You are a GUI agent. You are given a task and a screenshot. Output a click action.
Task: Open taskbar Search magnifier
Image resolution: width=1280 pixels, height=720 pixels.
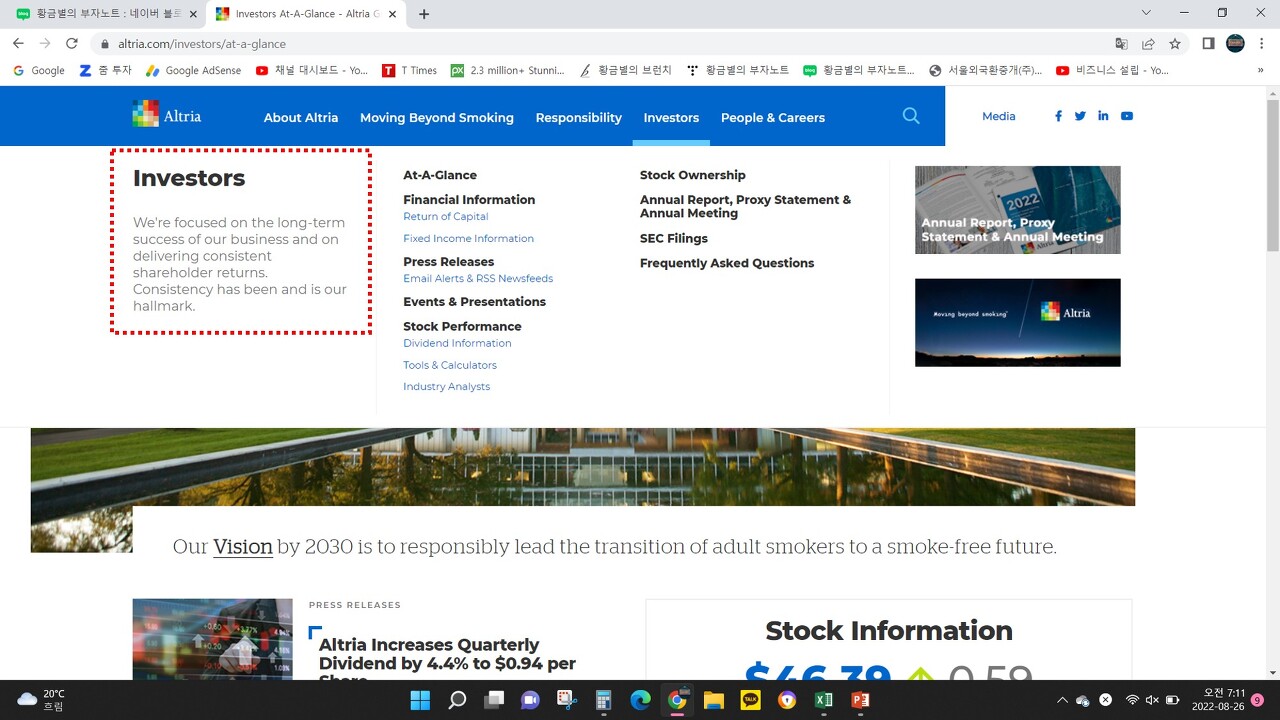click(457, 700)
